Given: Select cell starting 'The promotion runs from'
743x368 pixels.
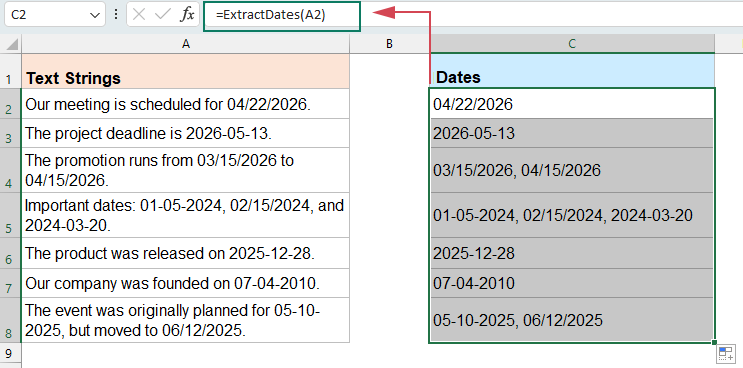Looking at the screenshot, I should (186, 170).
